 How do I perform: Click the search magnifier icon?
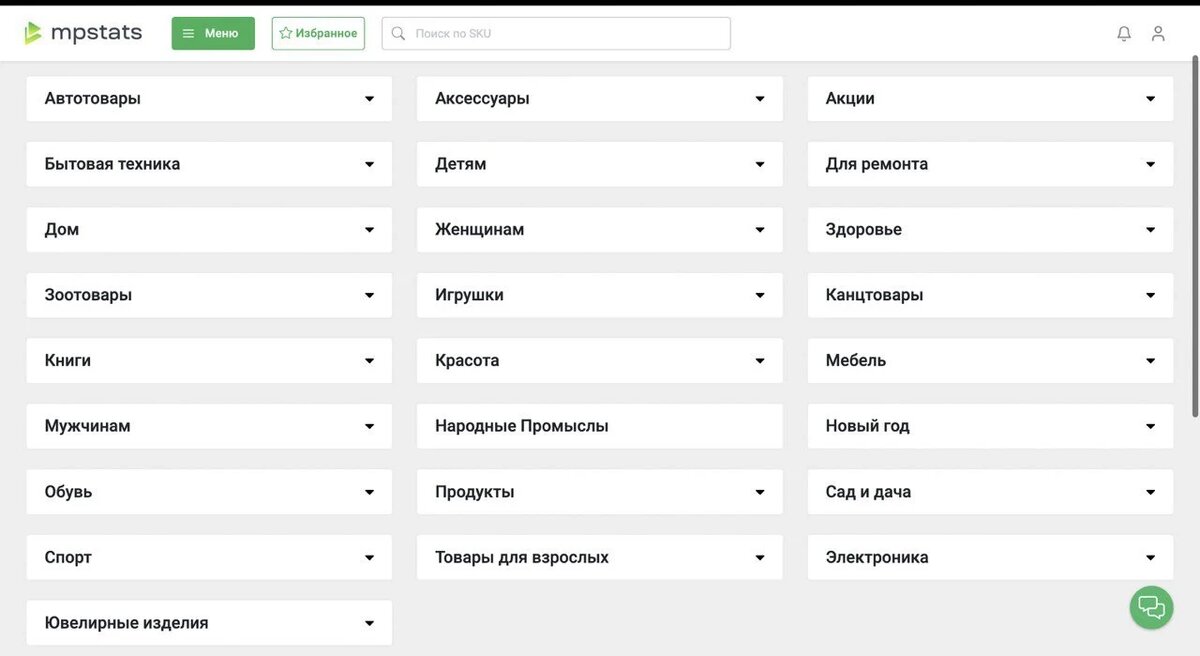click(398, 33)
